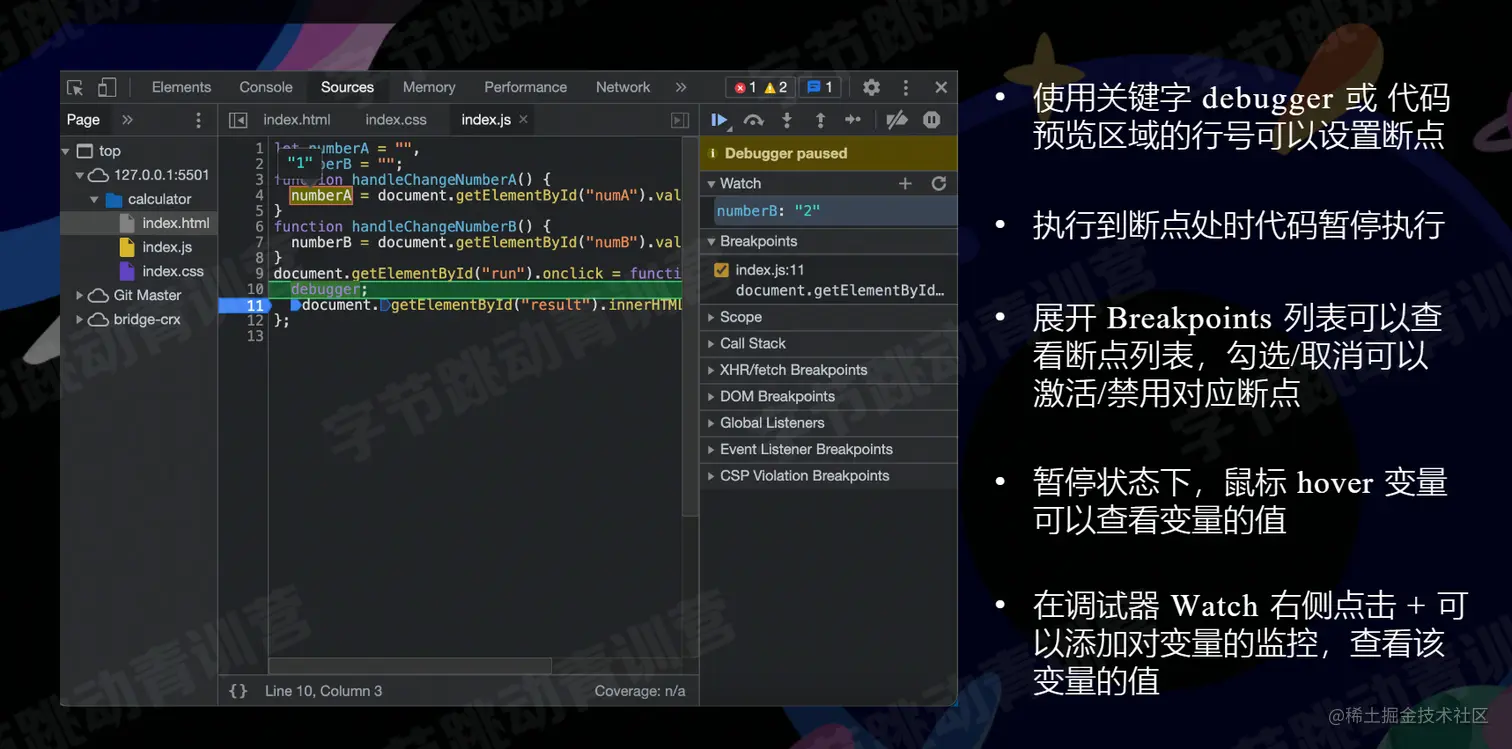Toggle pause on exceptions
The image size is (1512, 749).
point(931,120)
